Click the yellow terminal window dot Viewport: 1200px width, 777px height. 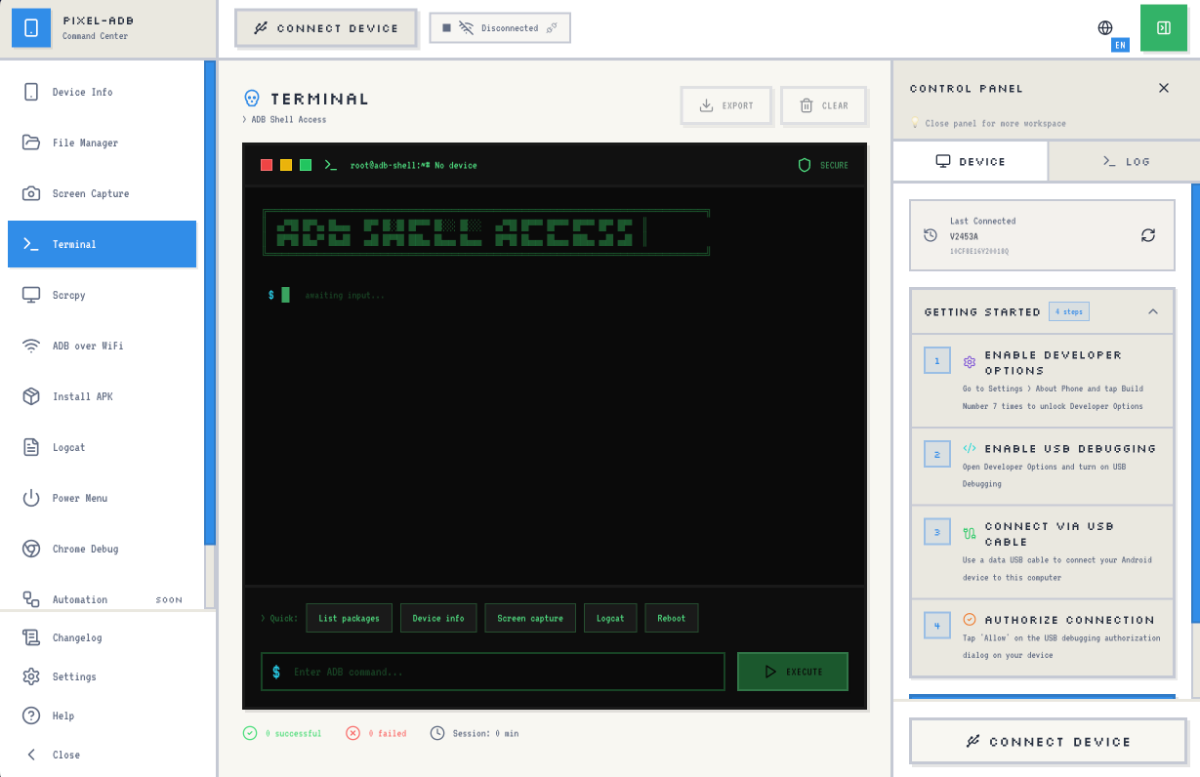click(286, 165)
